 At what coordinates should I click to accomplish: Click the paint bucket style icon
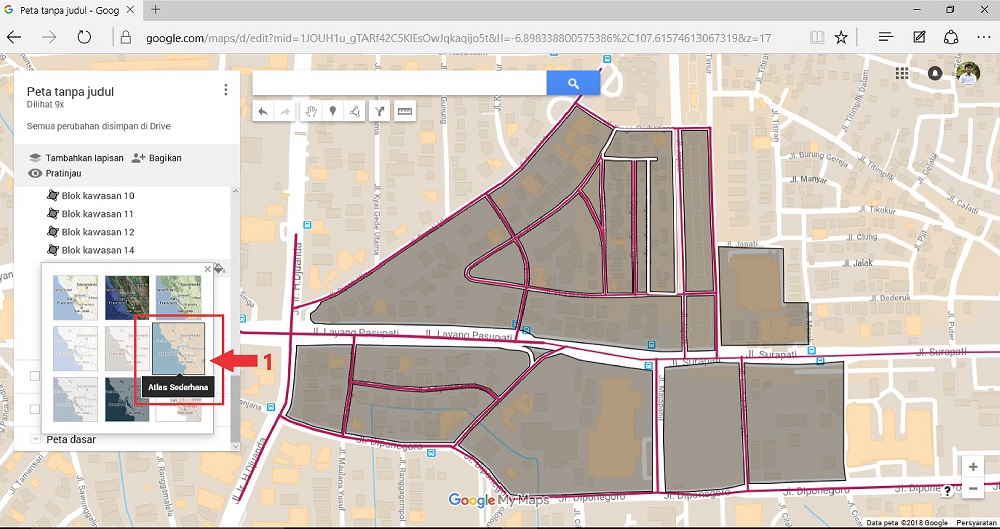(219, 268)
